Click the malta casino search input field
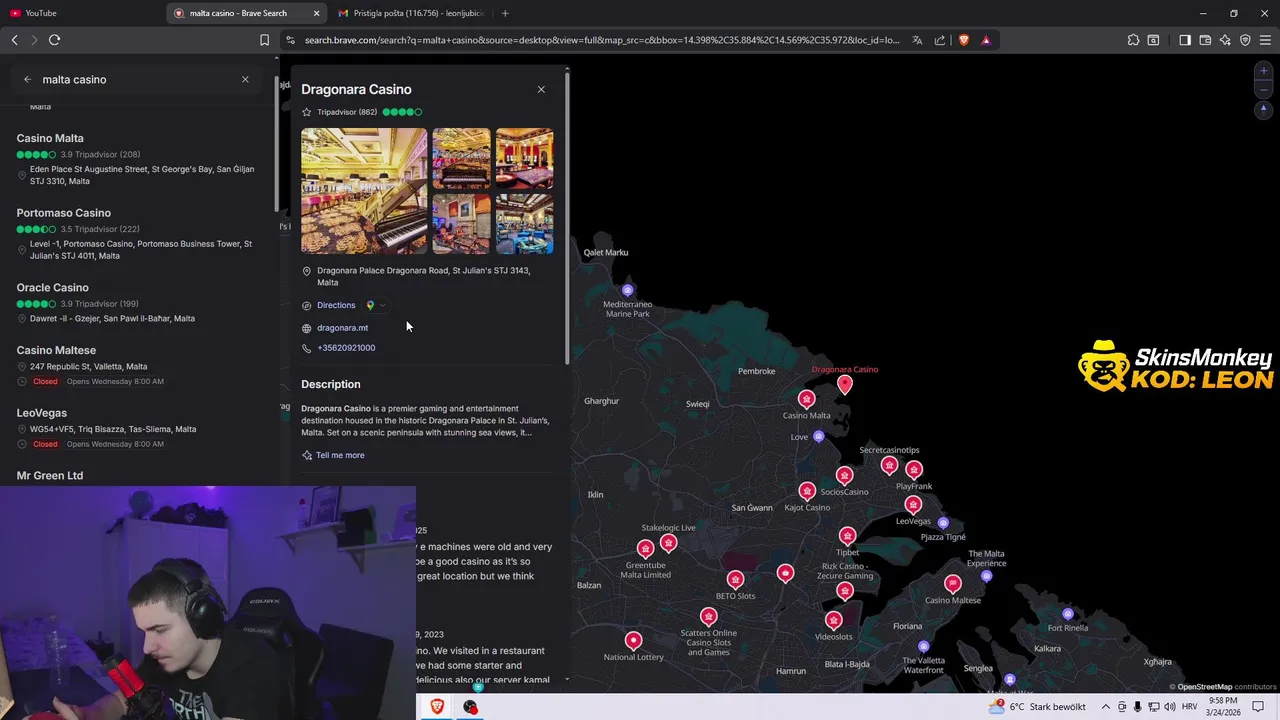 coord(135,79)
